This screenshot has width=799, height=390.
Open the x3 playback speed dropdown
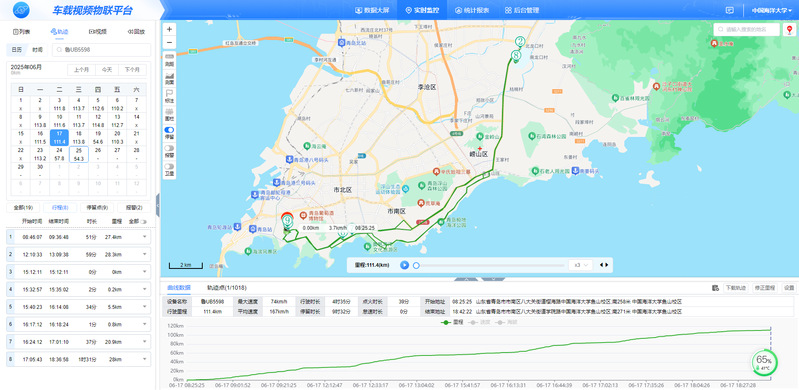(x=580, y=265)
